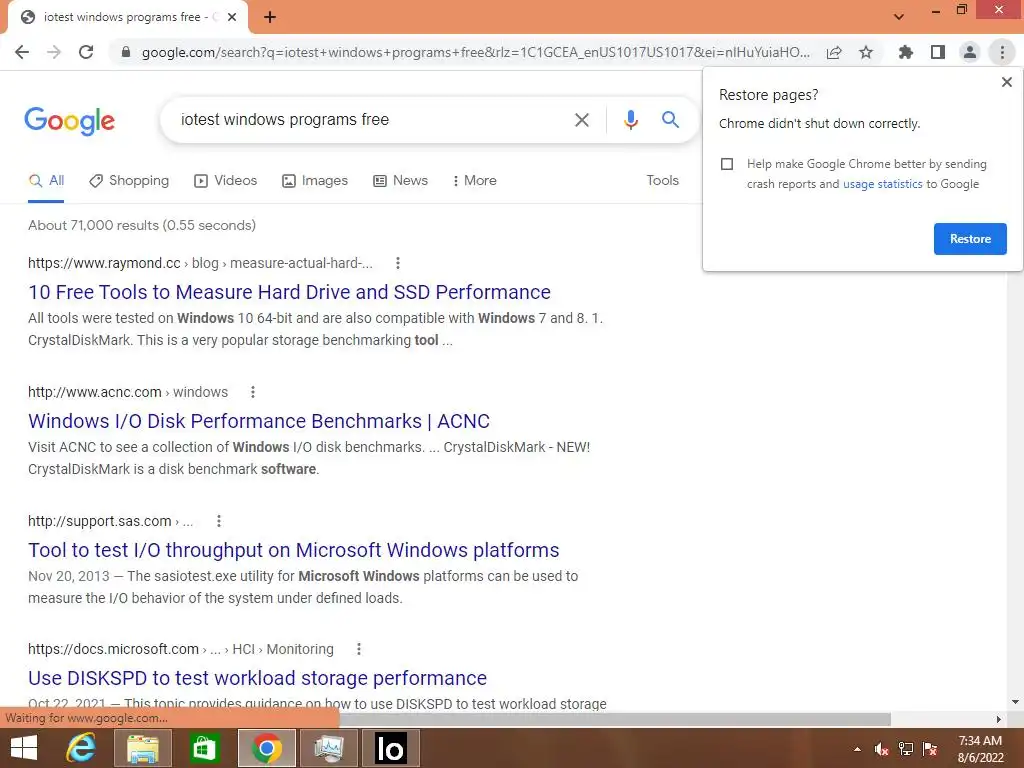Open the network status tray icon
Screen dimensions: 1024x768
tap(906, 749)
